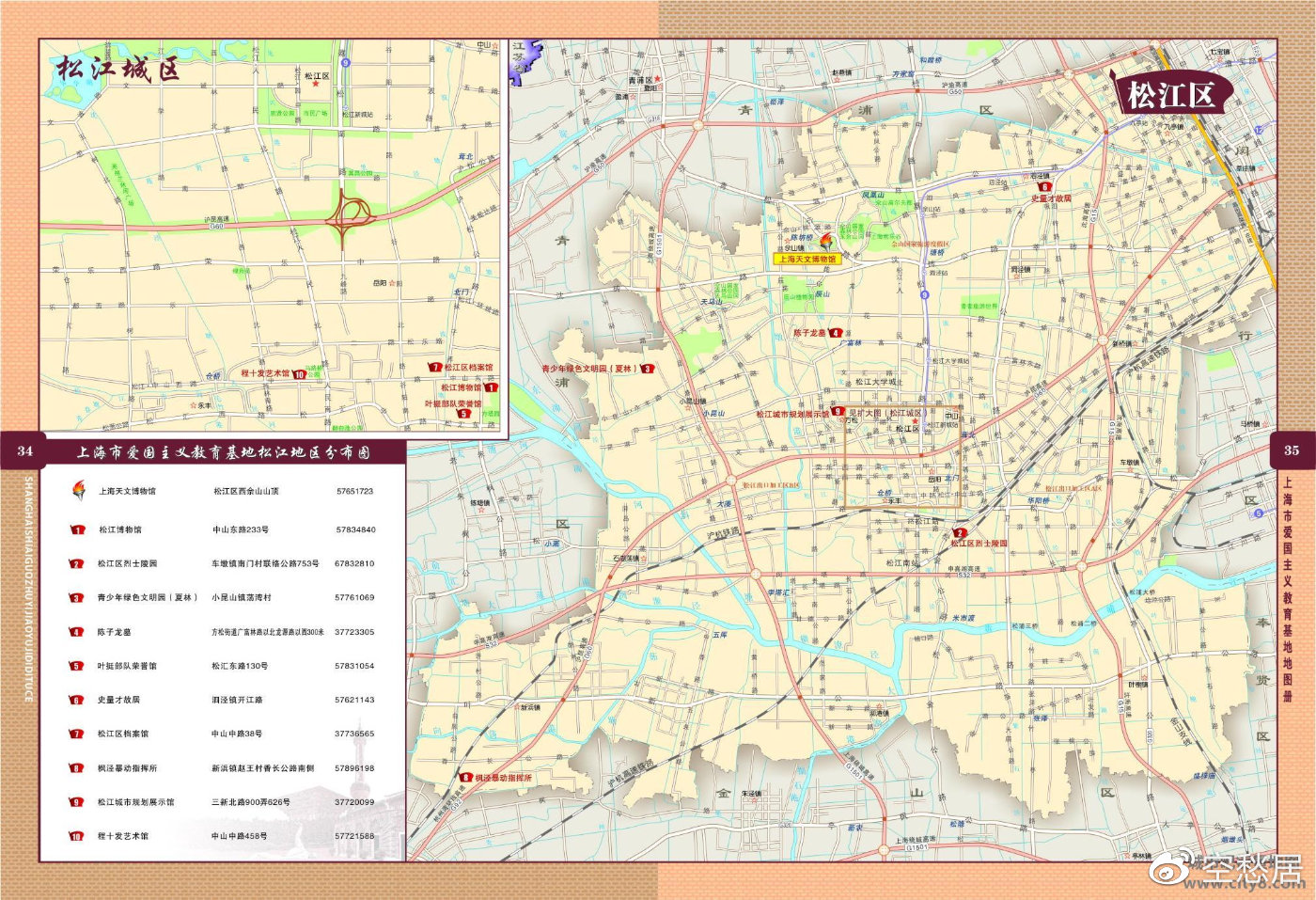The width and height of the screenshot is (1316, 900).
Task: Click the metro line 9 circle on main map
Action: 924,295
